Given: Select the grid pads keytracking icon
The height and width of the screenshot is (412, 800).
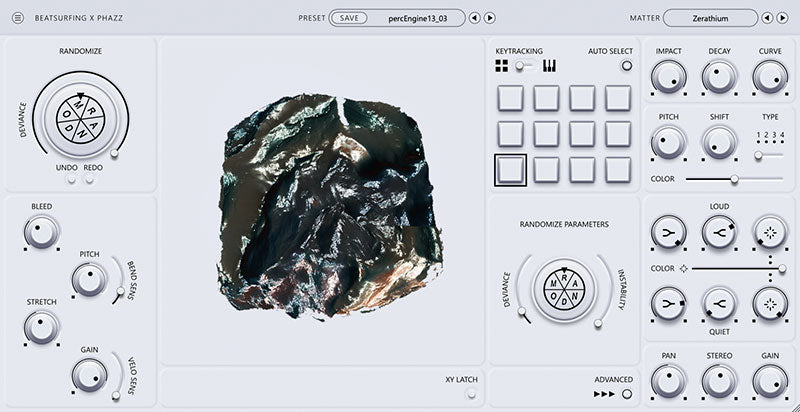Looking at the screenshot, I should click(502, 67).
